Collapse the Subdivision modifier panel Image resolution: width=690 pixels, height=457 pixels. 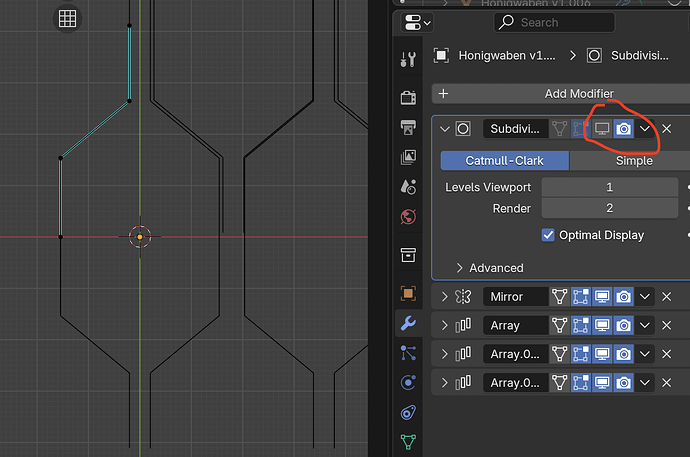[445, 129]
